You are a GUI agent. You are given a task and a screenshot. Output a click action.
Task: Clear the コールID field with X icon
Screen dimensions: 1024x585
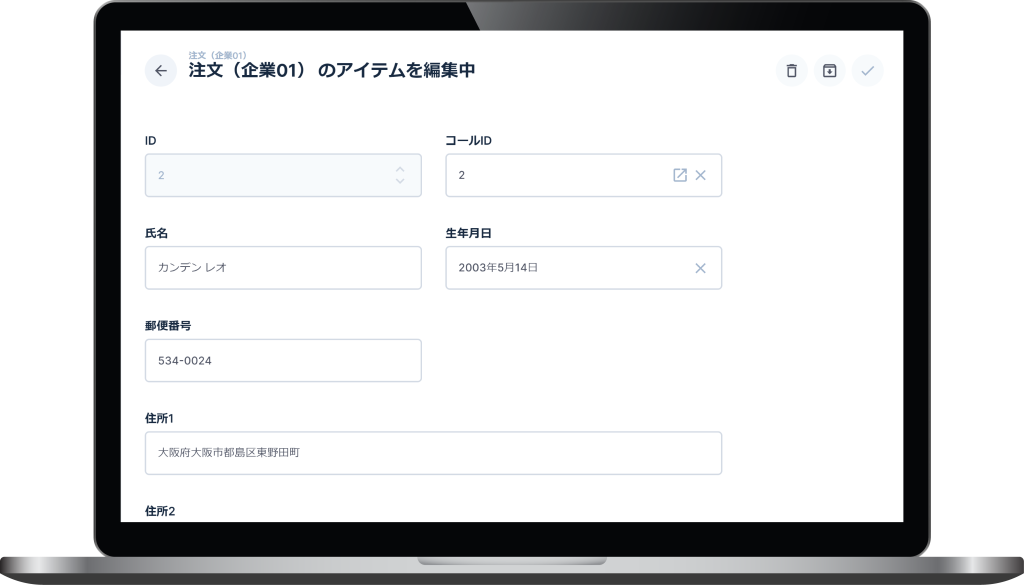(x=700, y=175)
